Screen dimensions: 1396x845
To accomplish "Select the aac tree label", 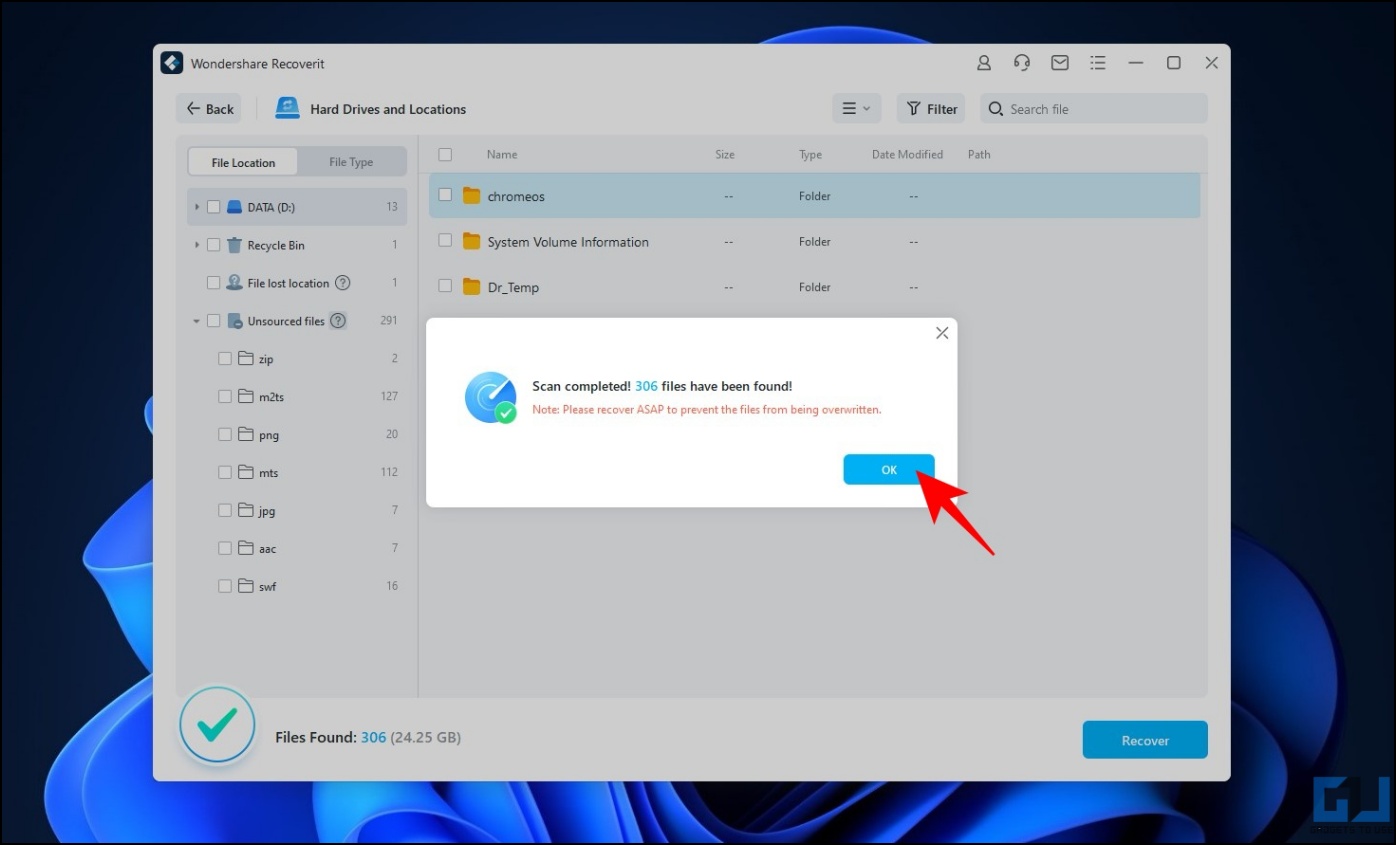I will point(267,549).
